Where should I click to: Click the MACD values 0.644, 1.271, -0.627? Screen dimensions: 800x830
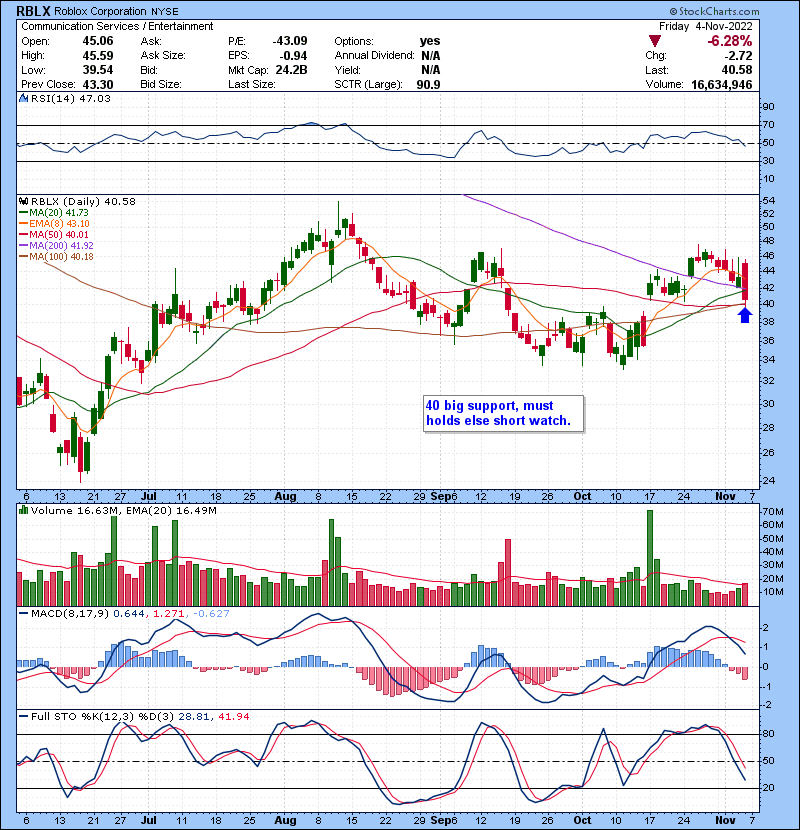pyautogui.click(x=172, y=614)
